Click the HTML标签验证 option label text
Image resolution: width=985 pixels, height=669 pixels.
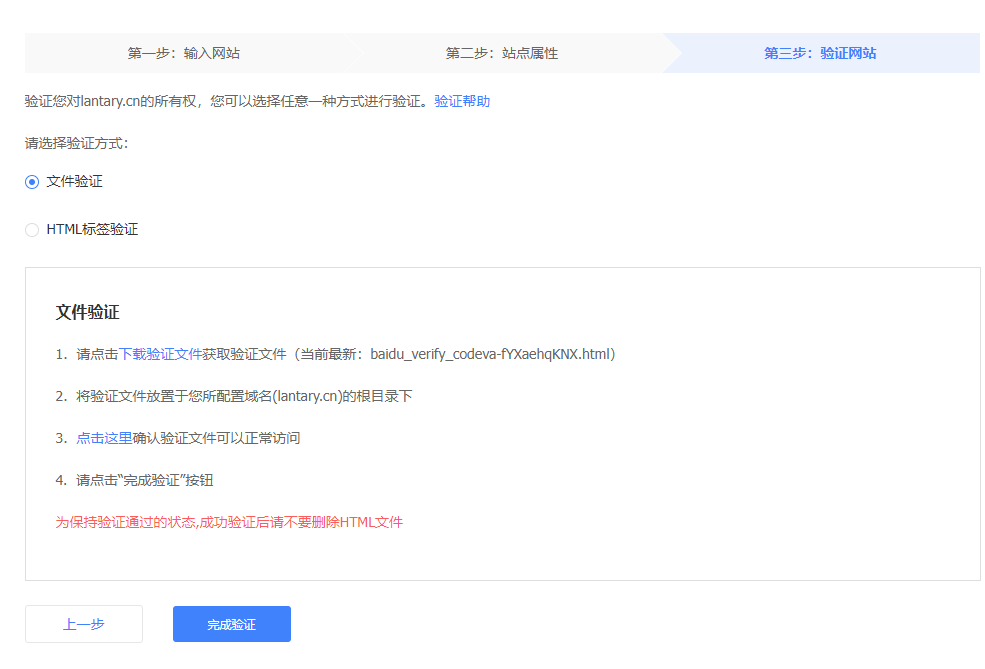[92, 230]
